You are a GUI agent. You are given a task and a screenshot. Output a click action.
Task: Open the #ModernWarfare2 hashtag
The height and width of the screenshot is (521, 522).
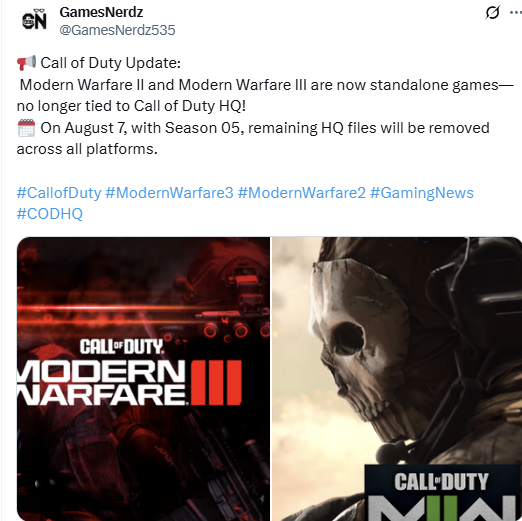click(302, 193)
